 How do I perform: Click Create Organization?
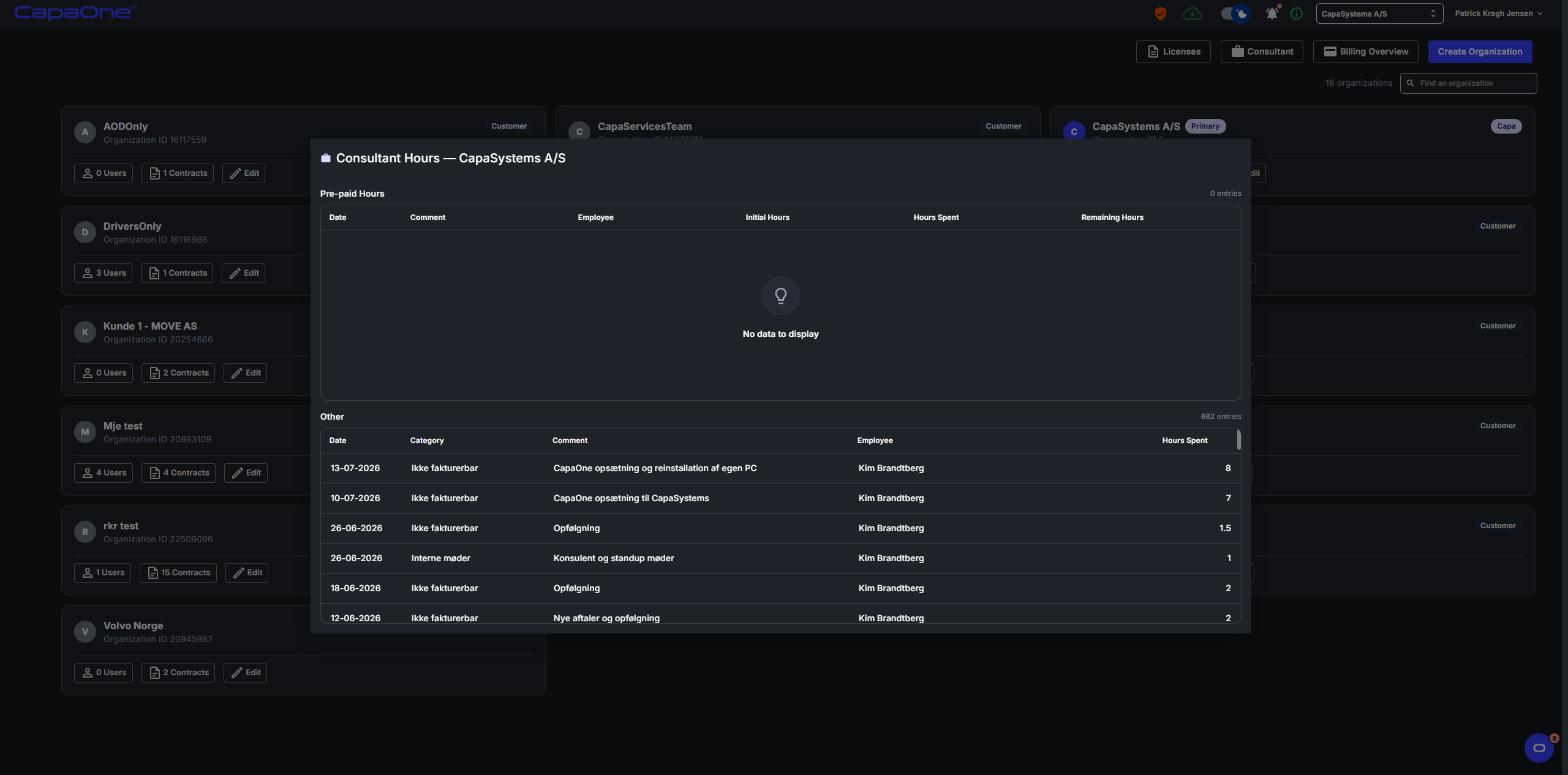[1480, 51]
